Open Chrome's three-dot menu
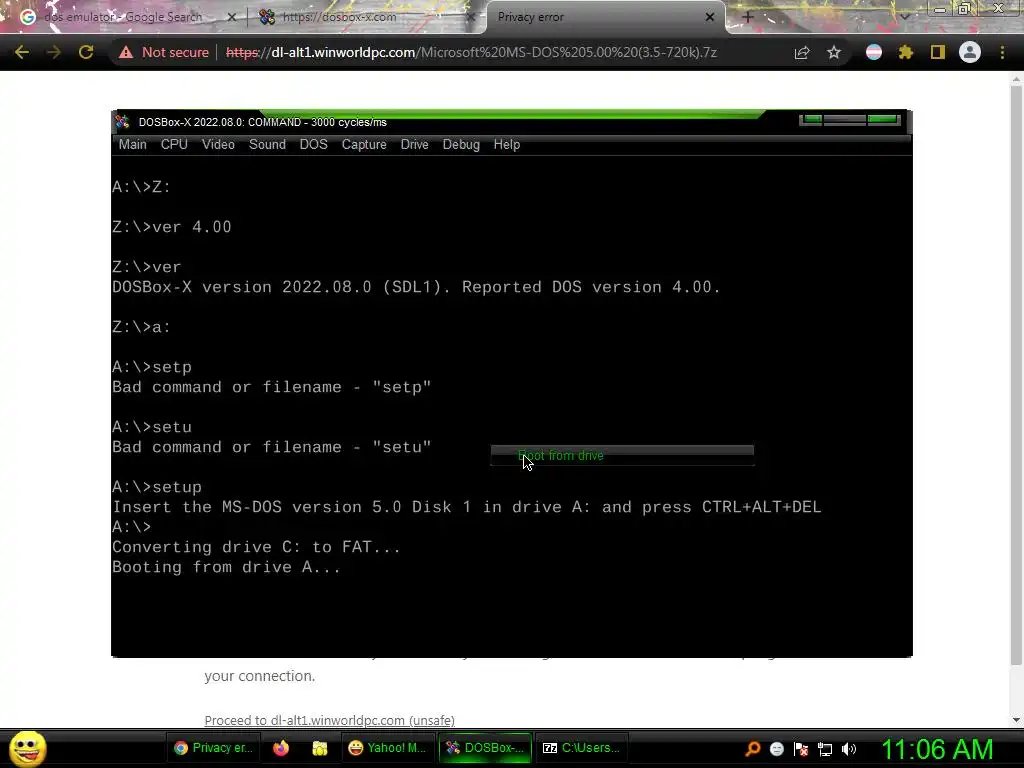Image resolution: width=1024 pixels, height=768 pixels. [x=1002, y=52]
